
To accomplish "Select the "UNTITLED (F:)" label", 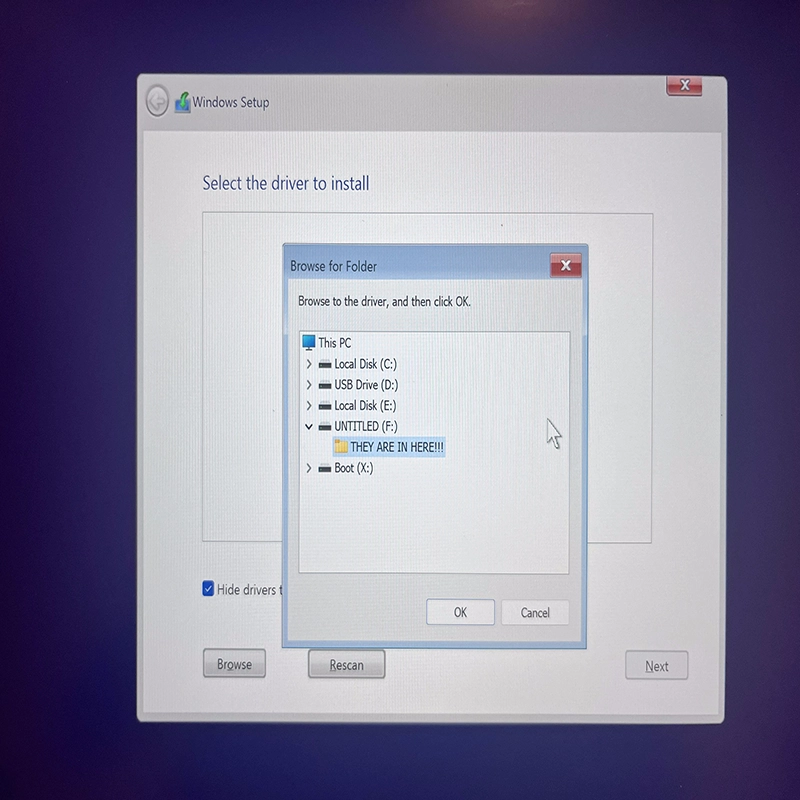I will tap(366, 427).
